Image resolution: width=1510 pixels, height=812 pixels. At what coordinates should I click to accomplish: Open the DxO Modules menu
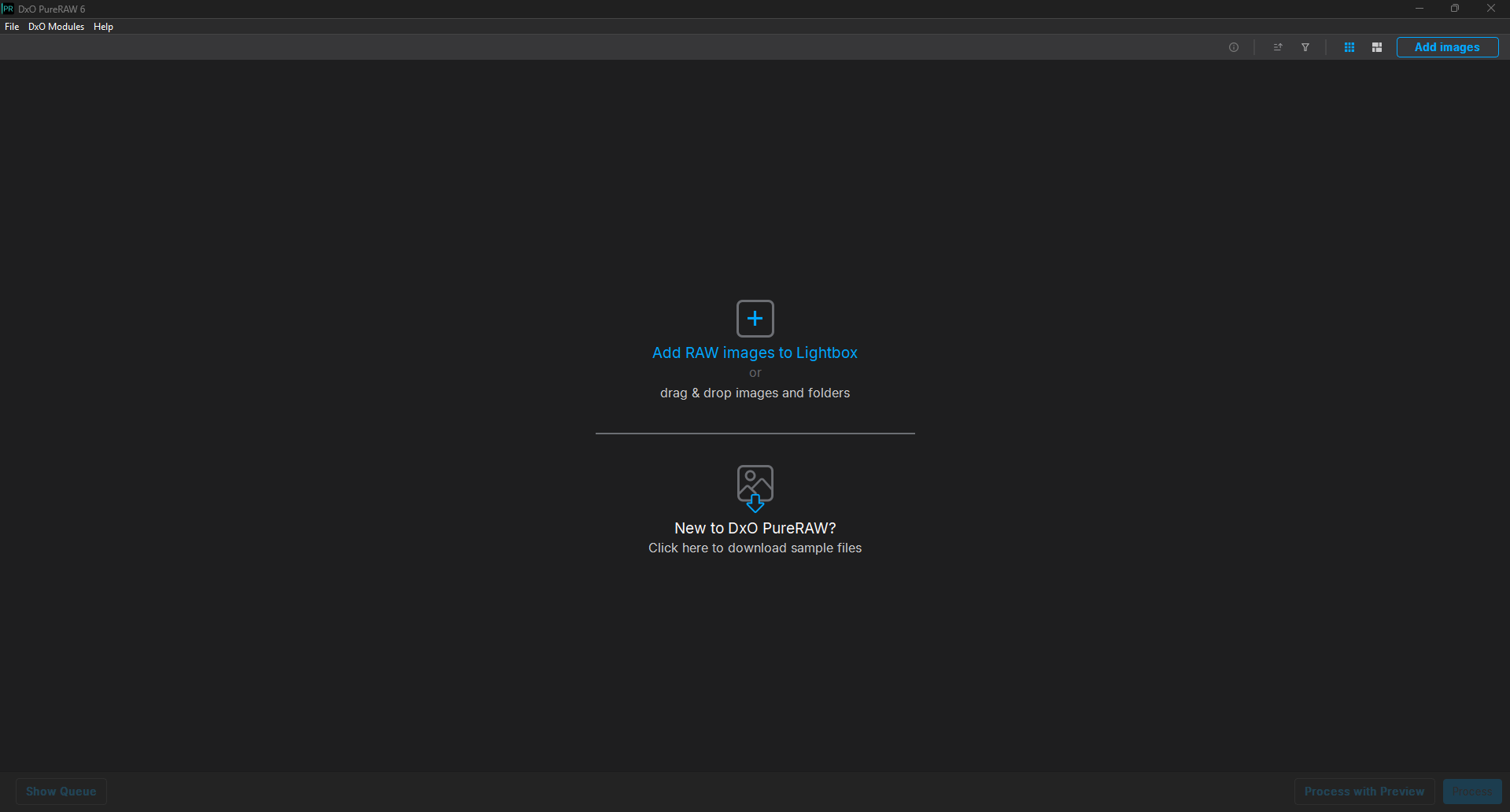tap(56, 27)
